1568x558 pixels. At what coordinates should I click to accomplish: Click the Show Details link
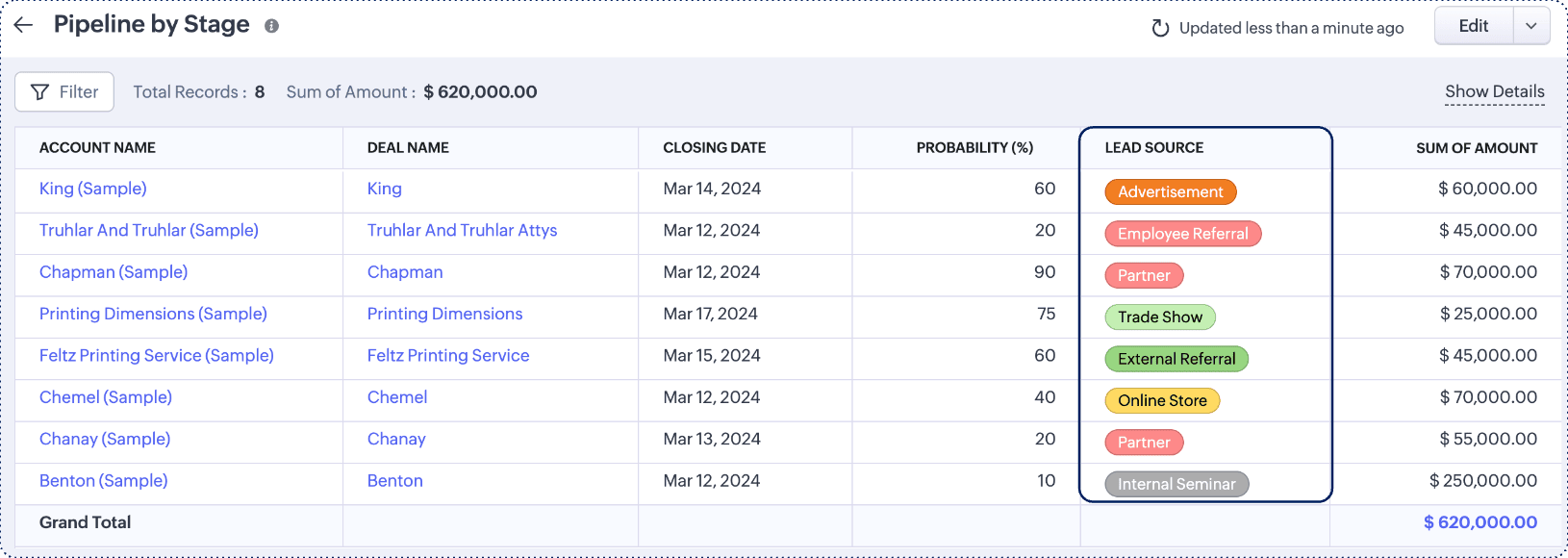click(x=1494, y=91)
